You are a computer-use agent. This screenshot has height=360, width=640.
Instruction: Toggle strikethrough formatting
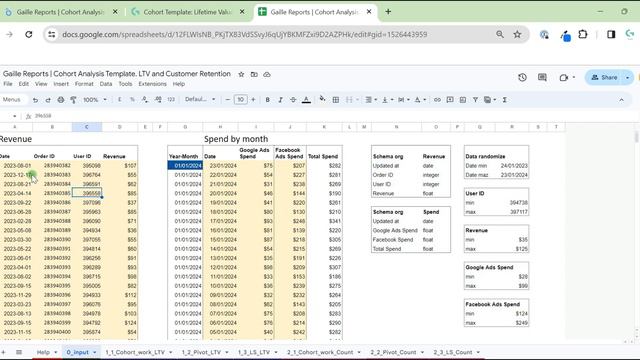293,100
